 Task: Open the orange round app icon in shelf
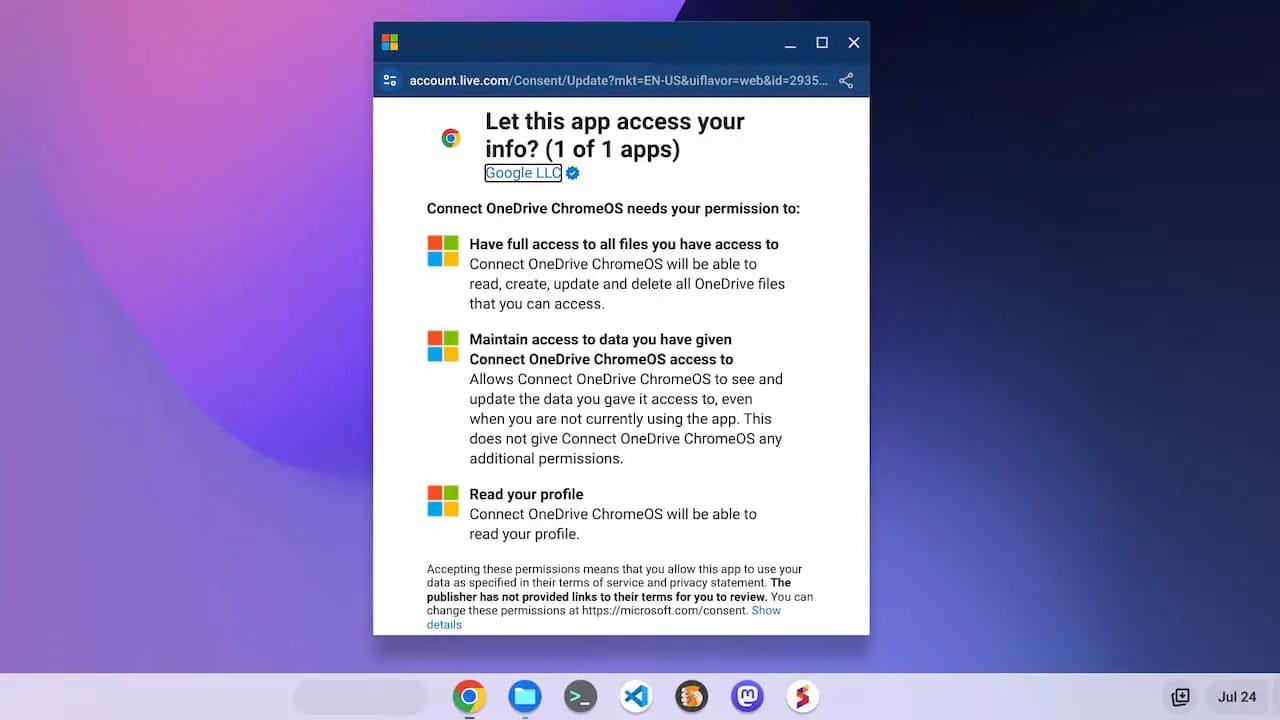[692, 696]
